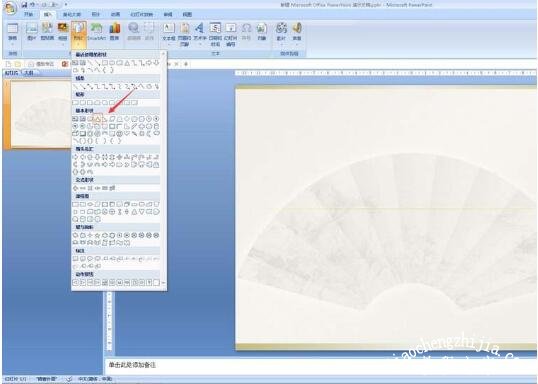Choose Right Arrow, first block arrow shape
The image size is (538, 384).
(x=75, y=157)
